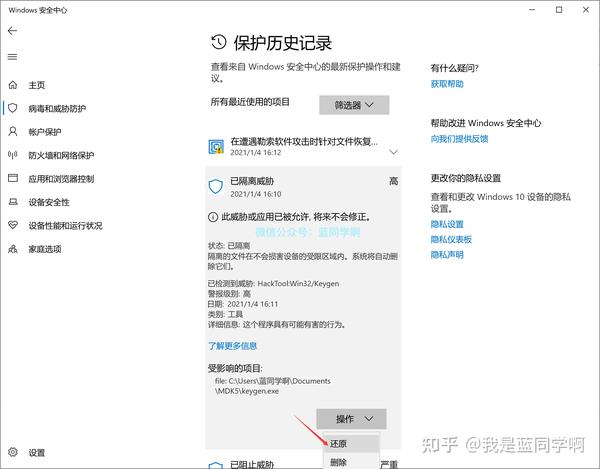Click the heart icon for 设备性能和运行状况
600x469 pixels.
[13, 225]
